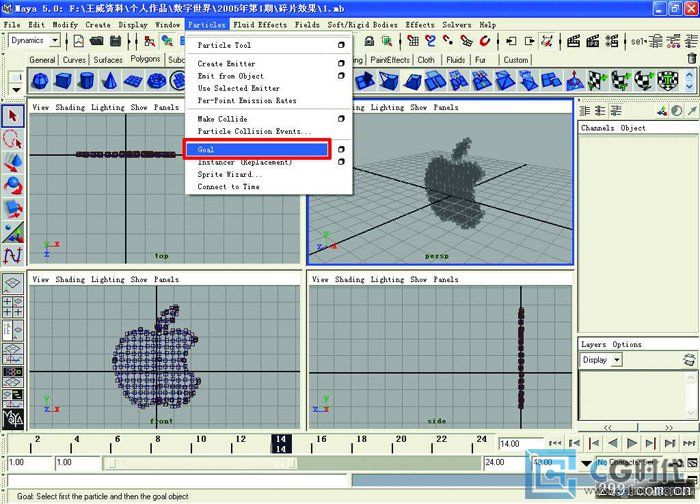Click the single perspective view layout icon
The image size is (700, 504).
click(x=12, y=282)
